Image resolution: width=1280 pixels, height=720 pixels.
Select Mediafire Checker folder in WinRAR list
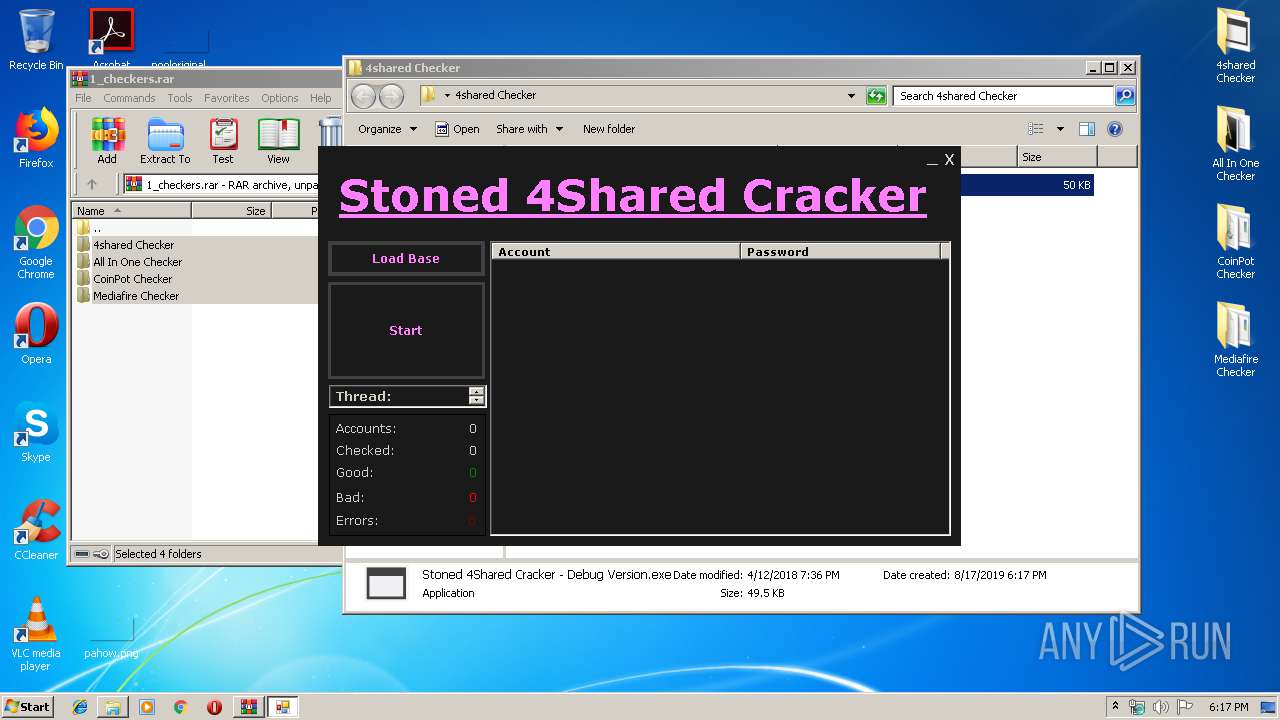pyautogui.click(x=135, y=296)
